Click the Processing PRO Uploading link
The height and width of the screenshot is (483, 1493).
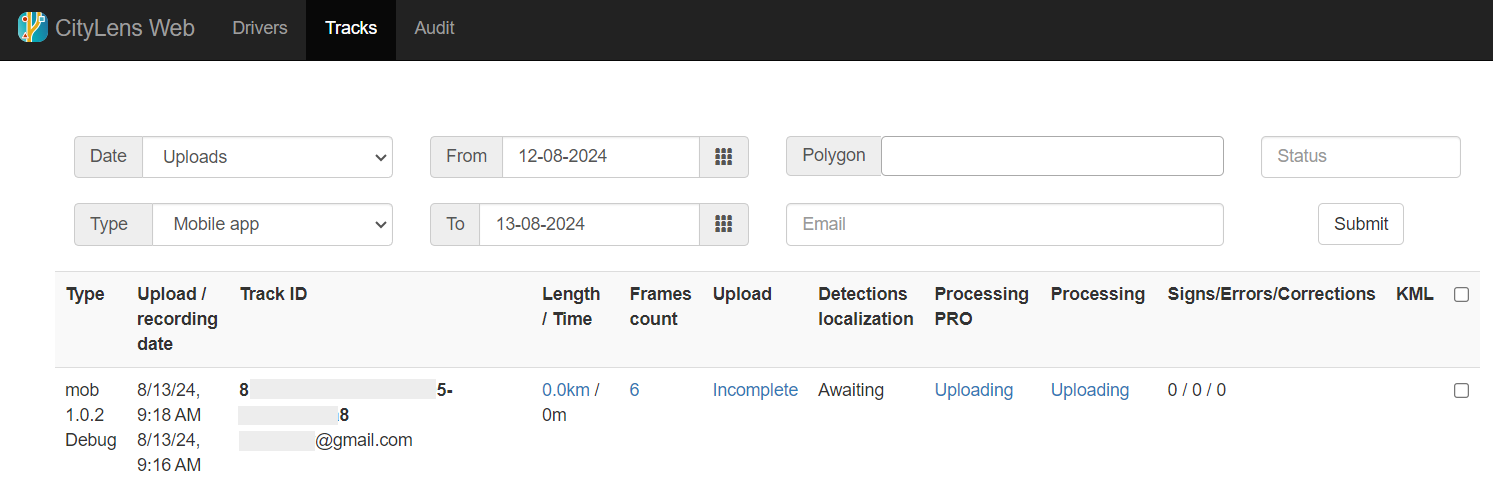click(x=973, y=390)
